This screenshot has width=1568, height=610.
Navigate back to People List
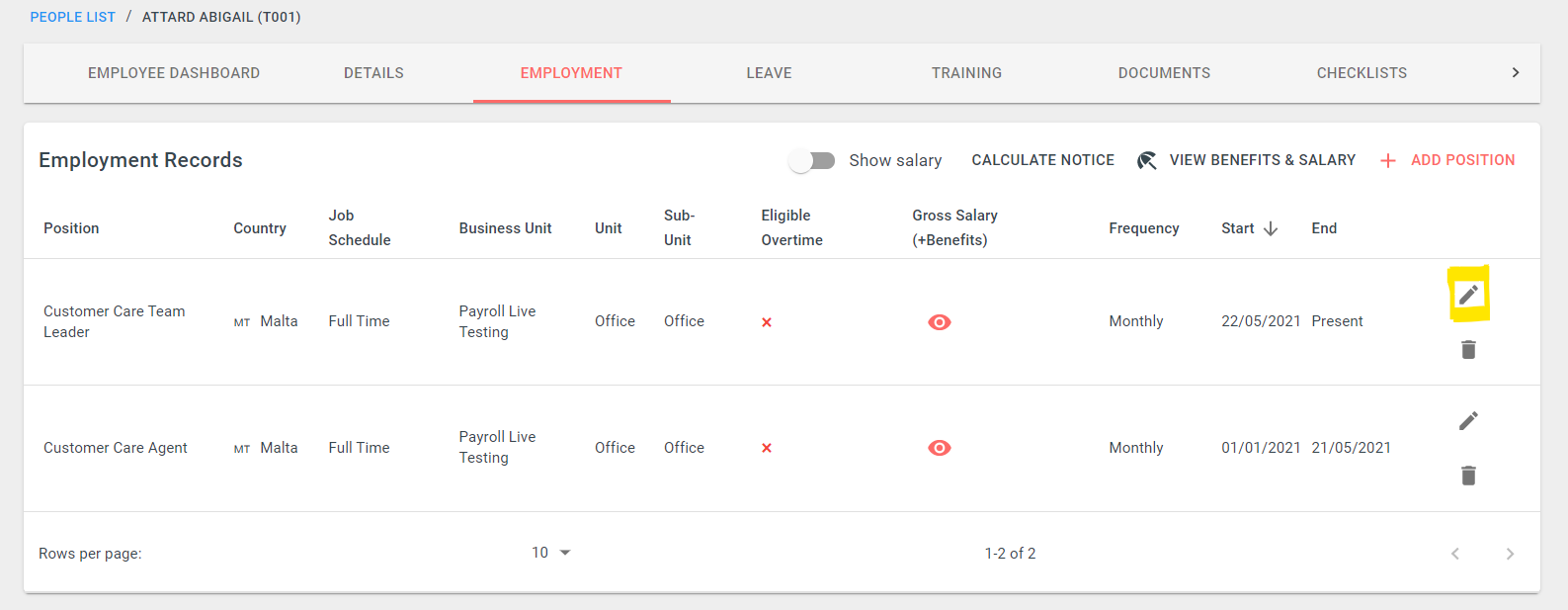pos(72,17)
